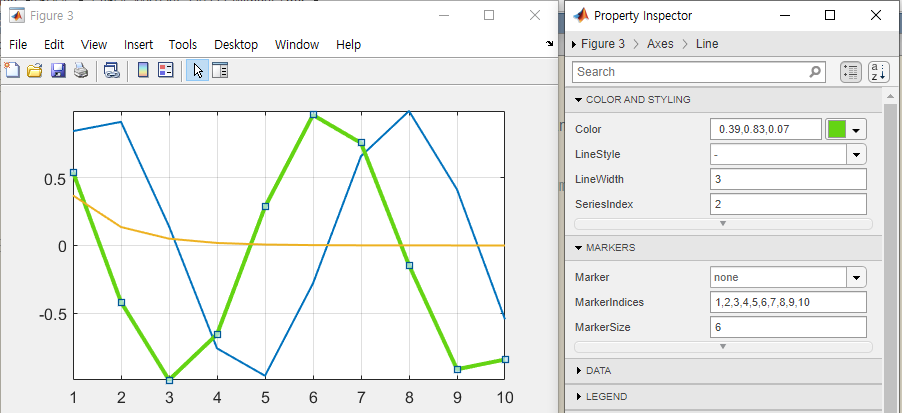
Task: Expand the LEGEND section
Action: point(579,396)
